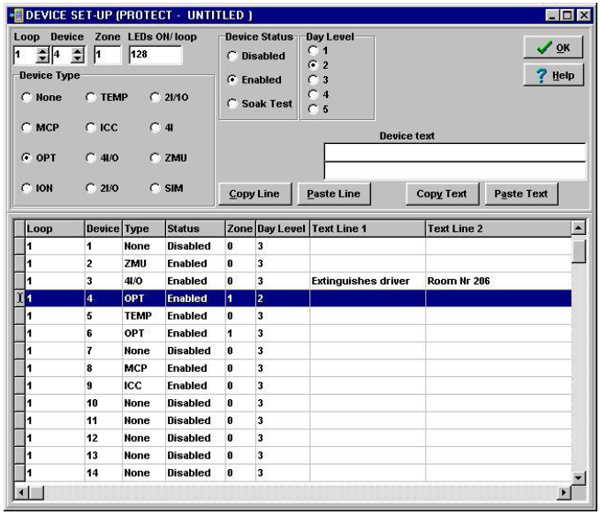Click the Text Line 1 column header
Viewport: 600px width, 514px height.
coord(366,228)
